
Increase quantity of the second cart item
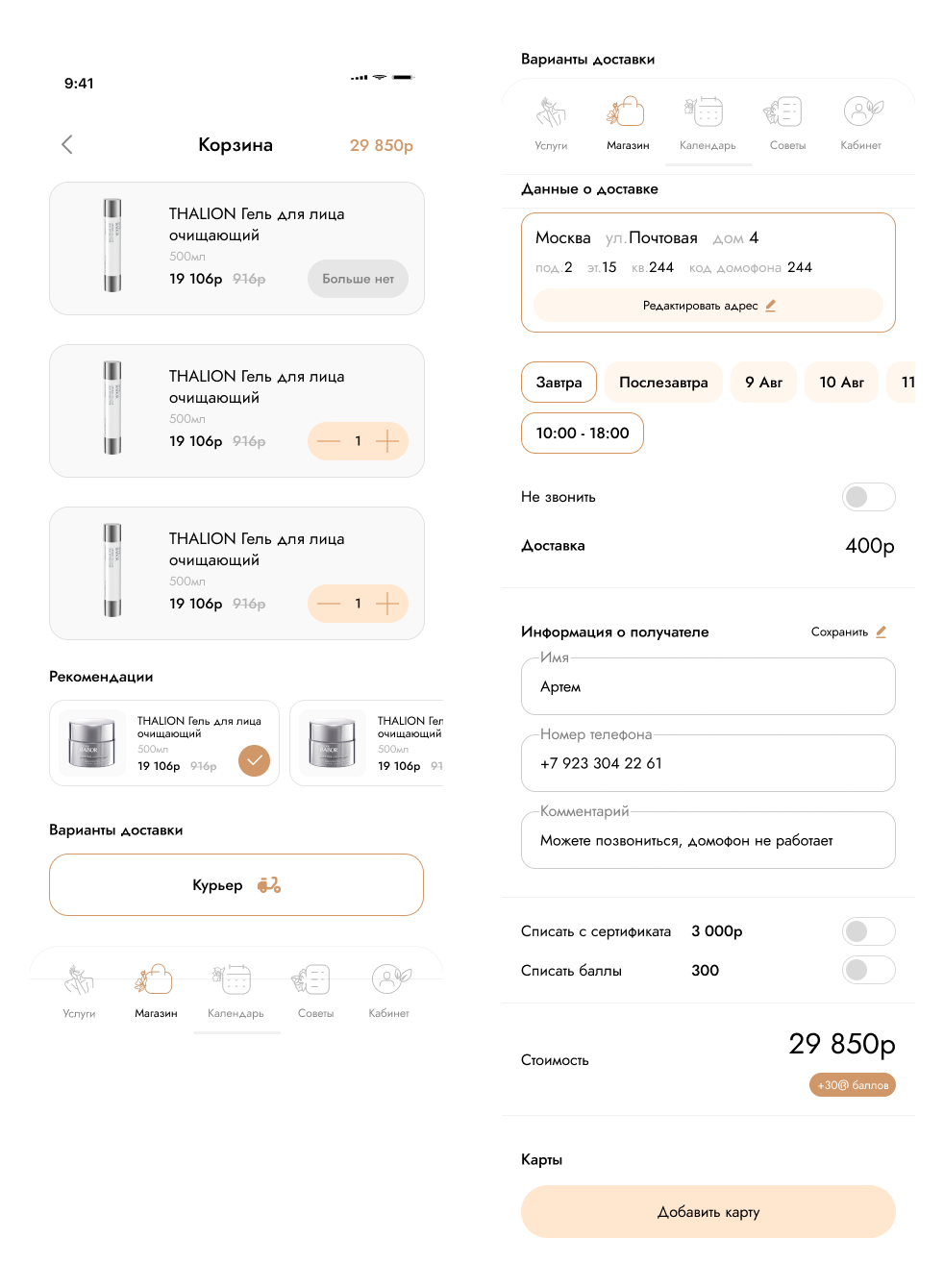pos(387,441)
